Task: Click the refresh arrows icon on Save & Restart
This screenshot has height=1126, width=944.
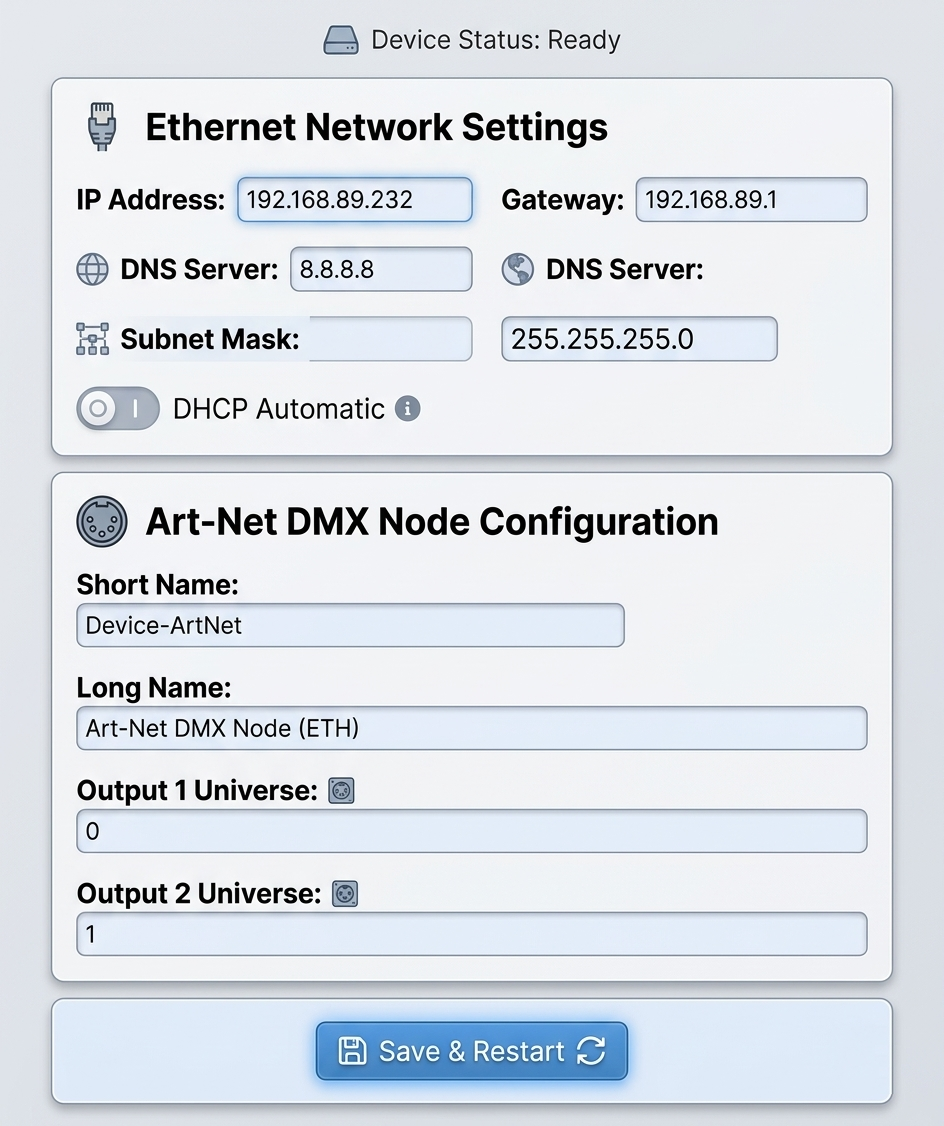Action: click(x=591, y=1051)
